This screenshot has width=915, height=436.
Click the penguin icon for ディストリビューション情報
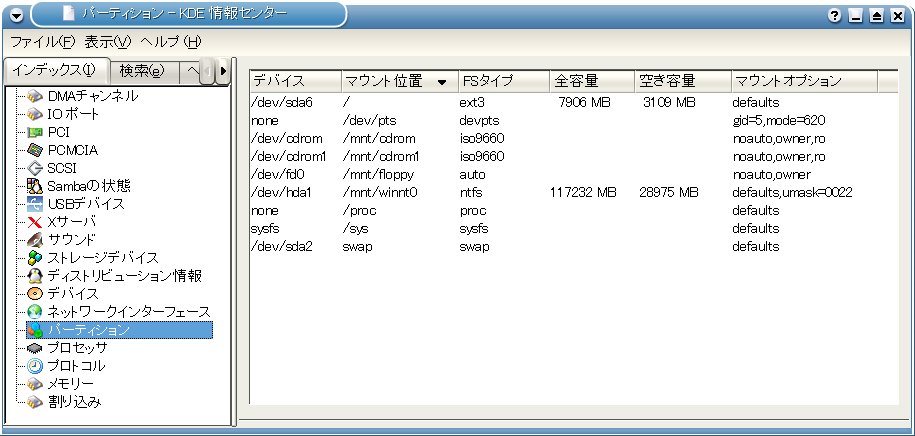[35, 276]
